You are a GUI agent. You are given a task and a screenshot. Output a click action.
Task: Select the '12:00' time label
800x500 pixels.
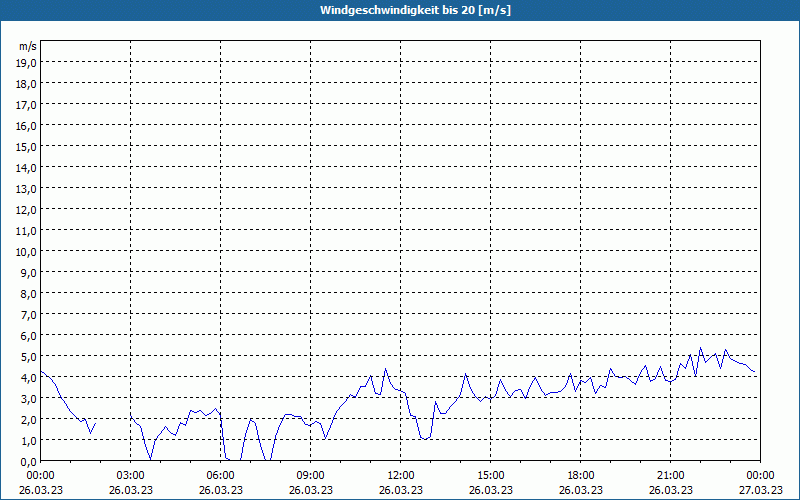point(401,476)
